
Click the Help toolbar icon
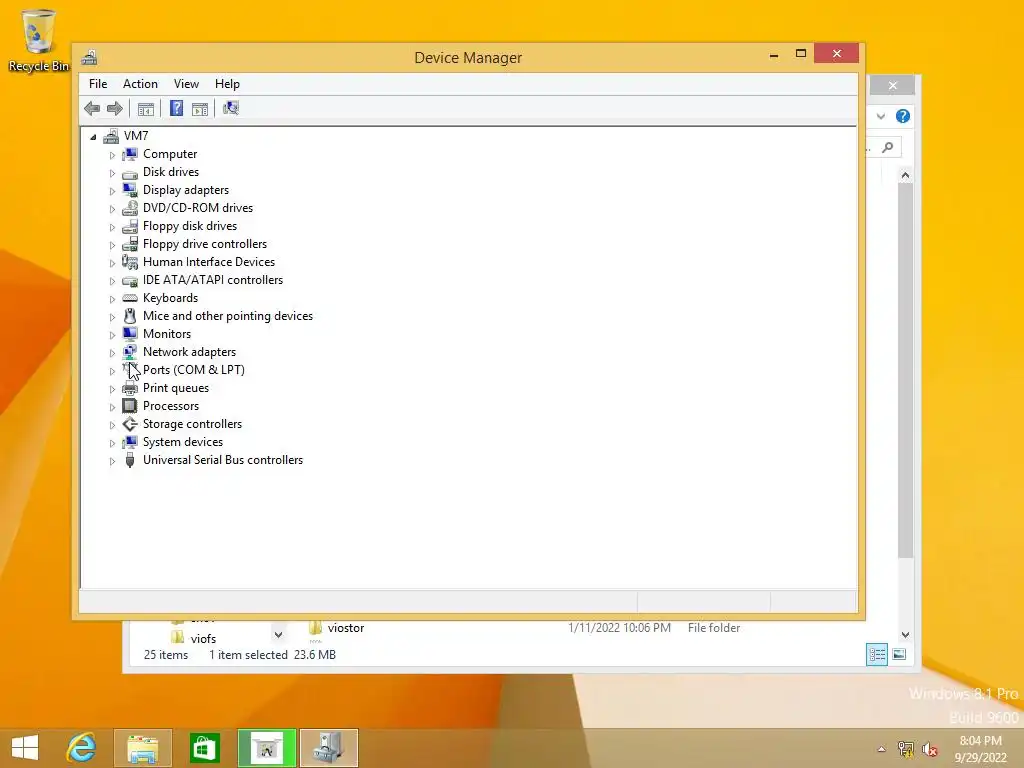(x=176, y=108)
